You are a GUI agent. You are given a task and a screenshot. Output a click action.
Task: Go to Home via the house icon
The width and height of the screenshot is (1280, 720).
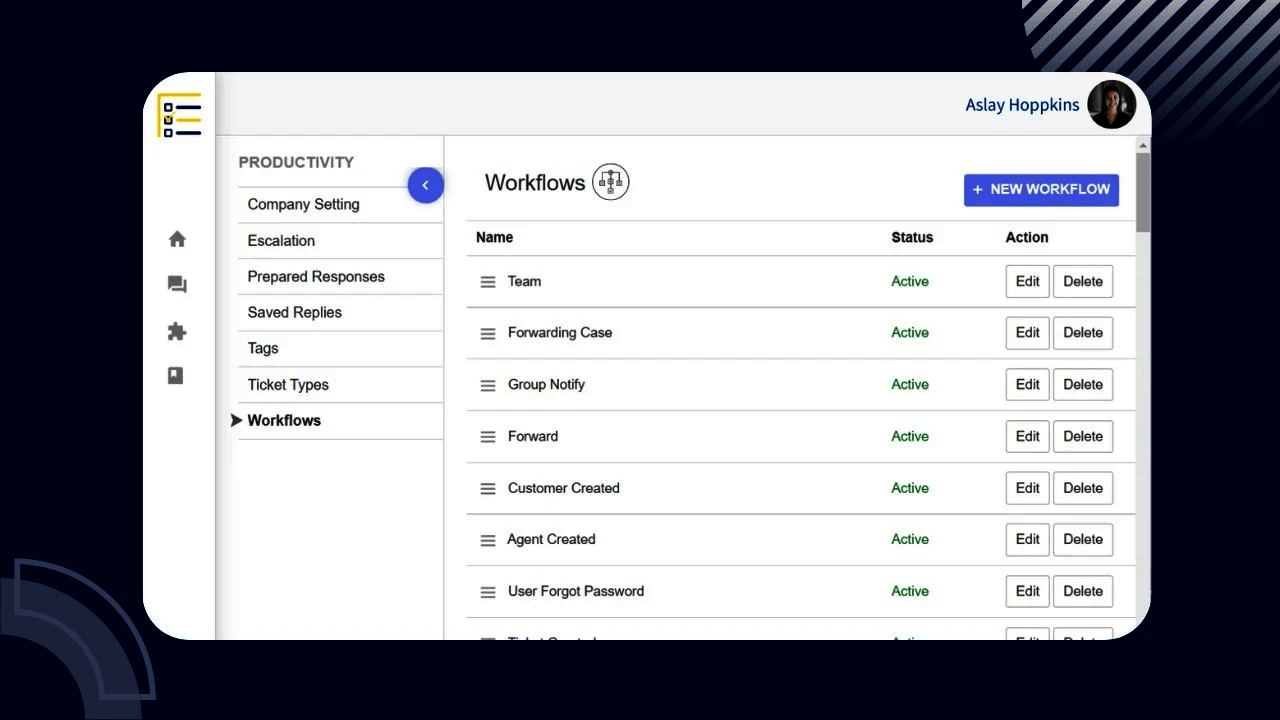click(177, 239)
